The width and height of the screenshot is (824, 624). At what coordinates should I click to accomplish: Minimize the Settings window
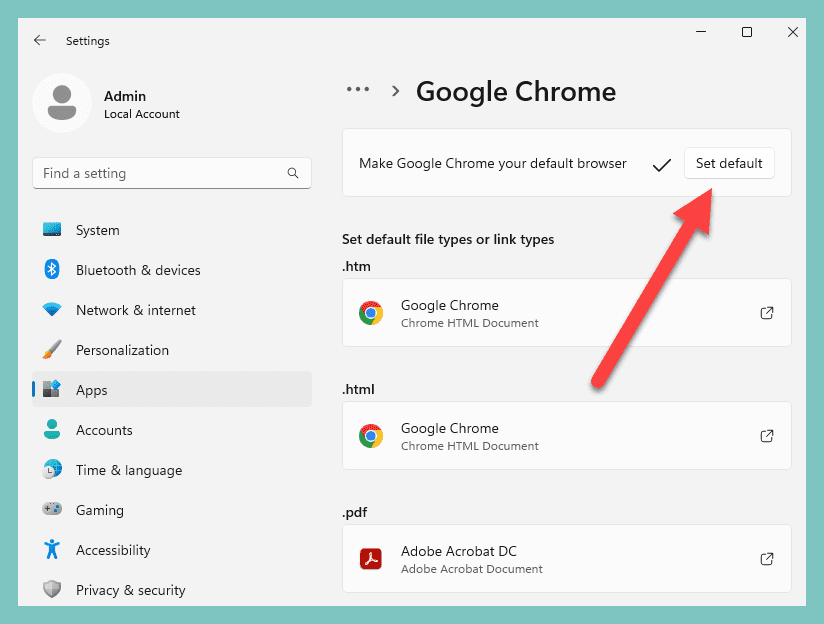(701, 32)
